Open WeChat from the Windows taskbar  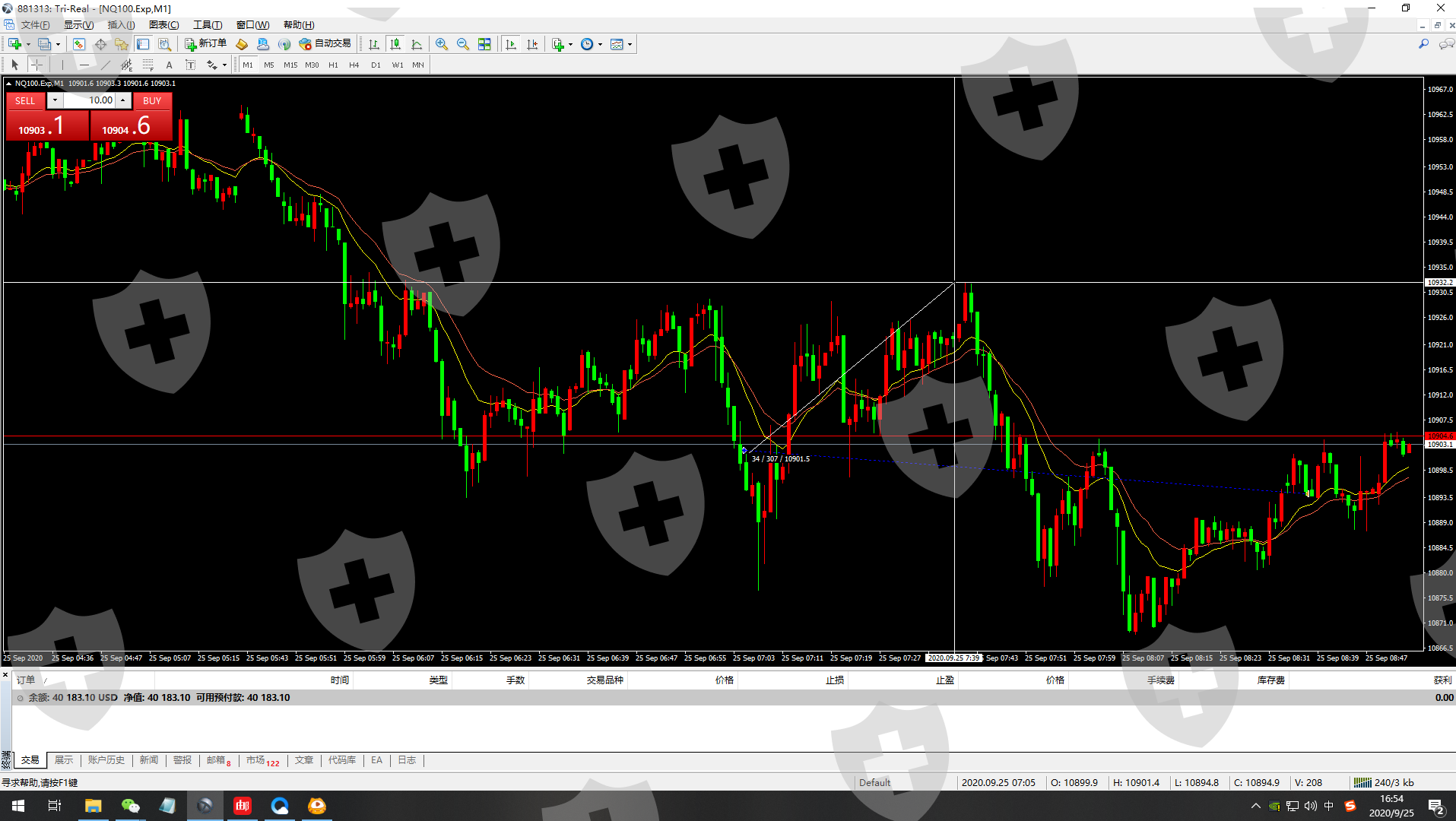[130, 806]
